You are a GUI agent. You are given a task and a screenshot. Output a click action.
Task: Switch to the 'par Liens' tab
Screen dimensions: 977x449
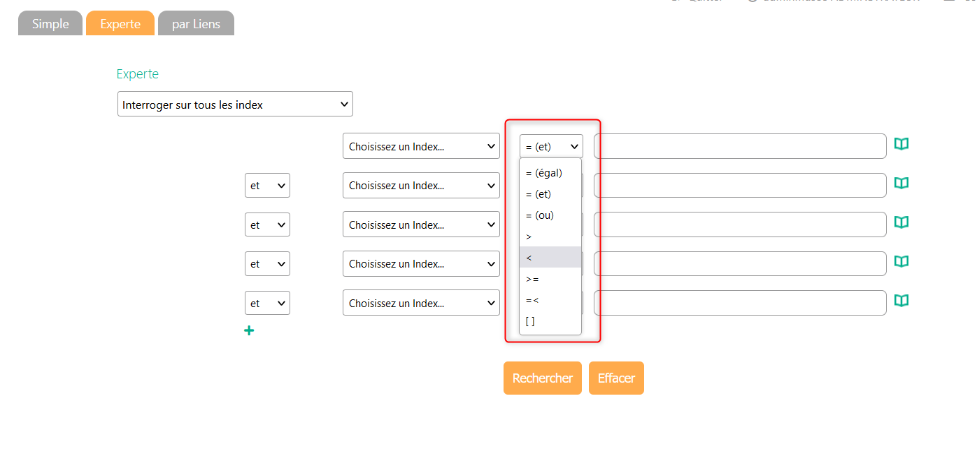pos(196,23)
